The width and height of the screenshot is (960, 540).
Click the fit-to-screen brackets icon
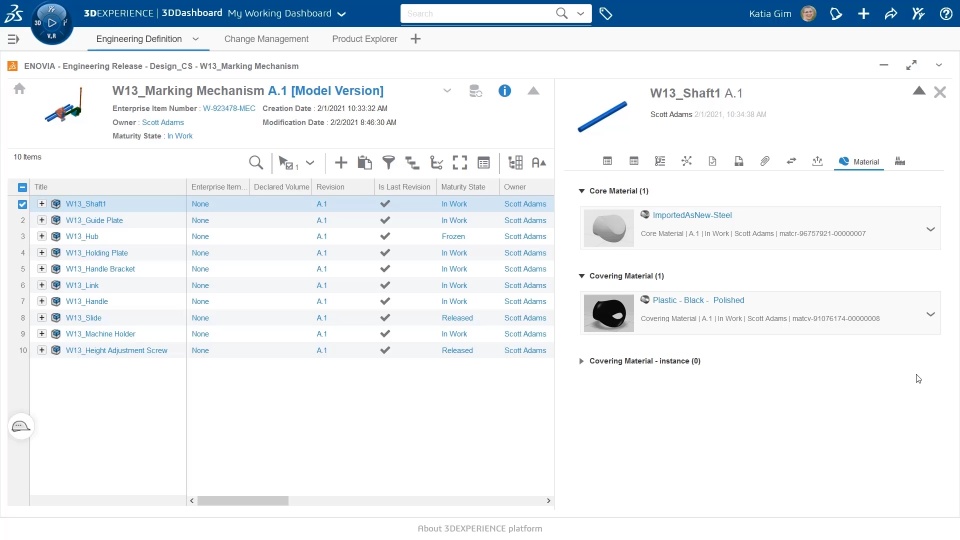(460, 162)
